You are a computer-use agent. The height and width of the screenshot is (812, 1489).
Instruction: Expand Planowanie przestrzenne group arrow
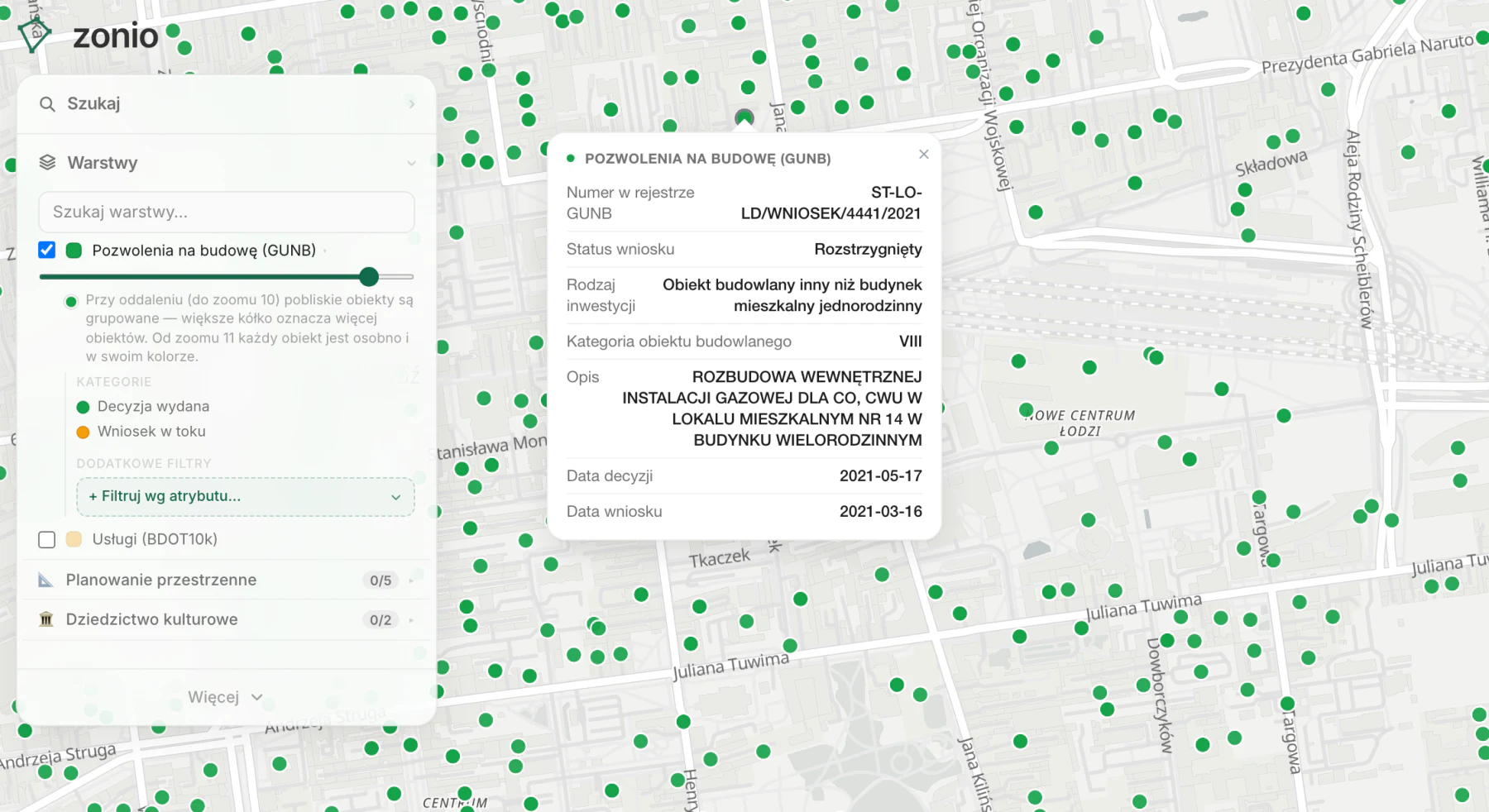tap(411, 580)
